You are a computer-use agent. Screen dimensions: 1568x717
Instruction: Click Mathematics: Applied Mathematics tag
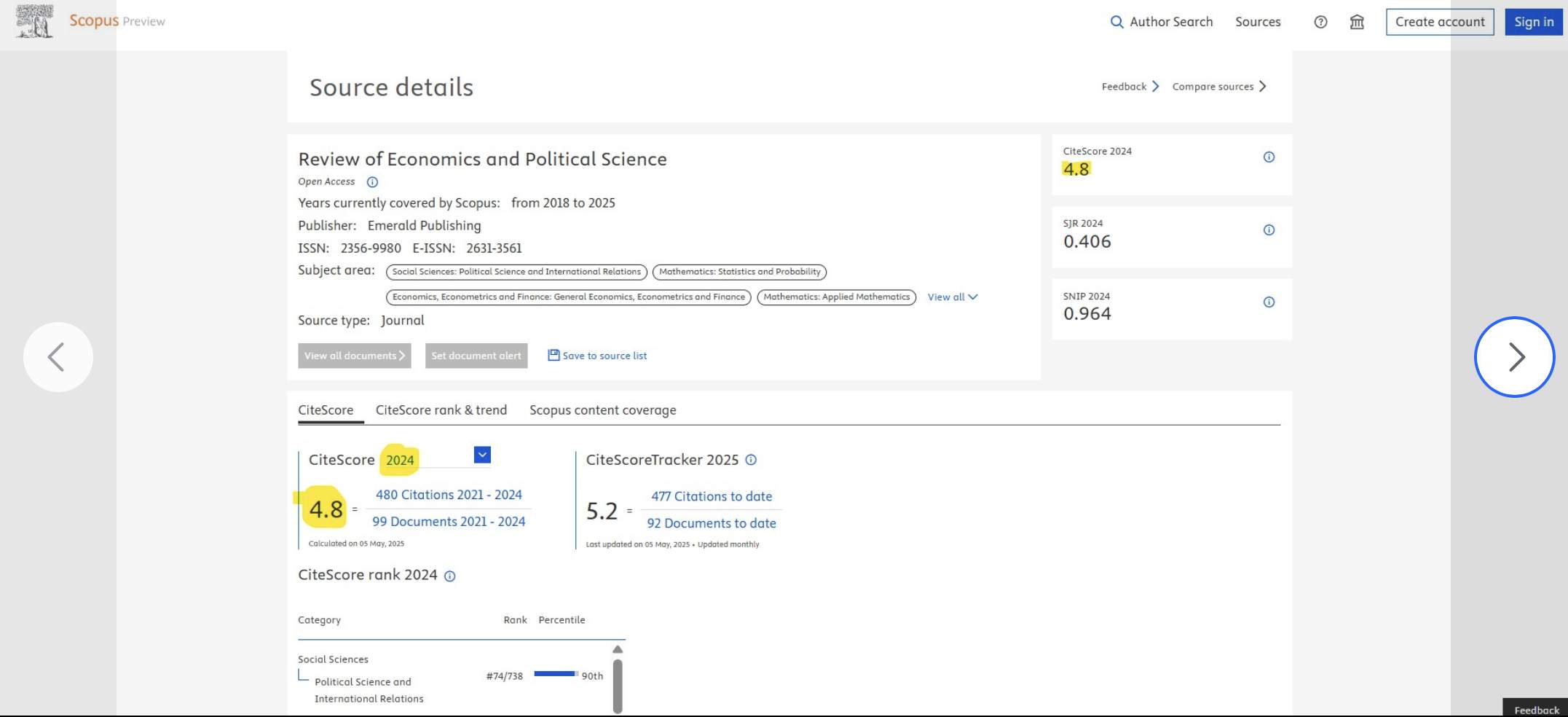pyautogui.click(x=836, y=297)
